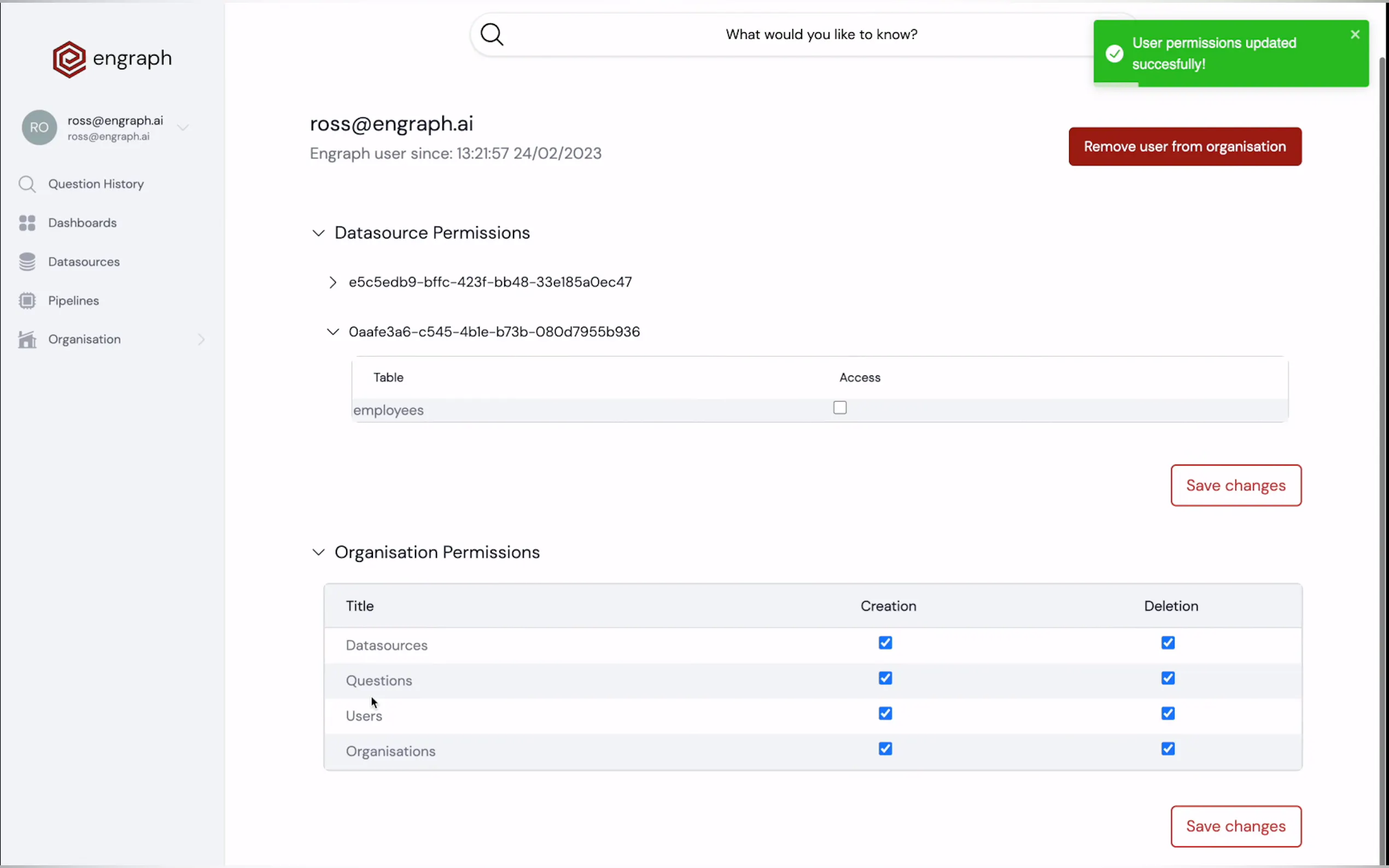Screen dimensions: 1389x868
Task: Click the Pipelines chip icon
Action: point(27,301)
